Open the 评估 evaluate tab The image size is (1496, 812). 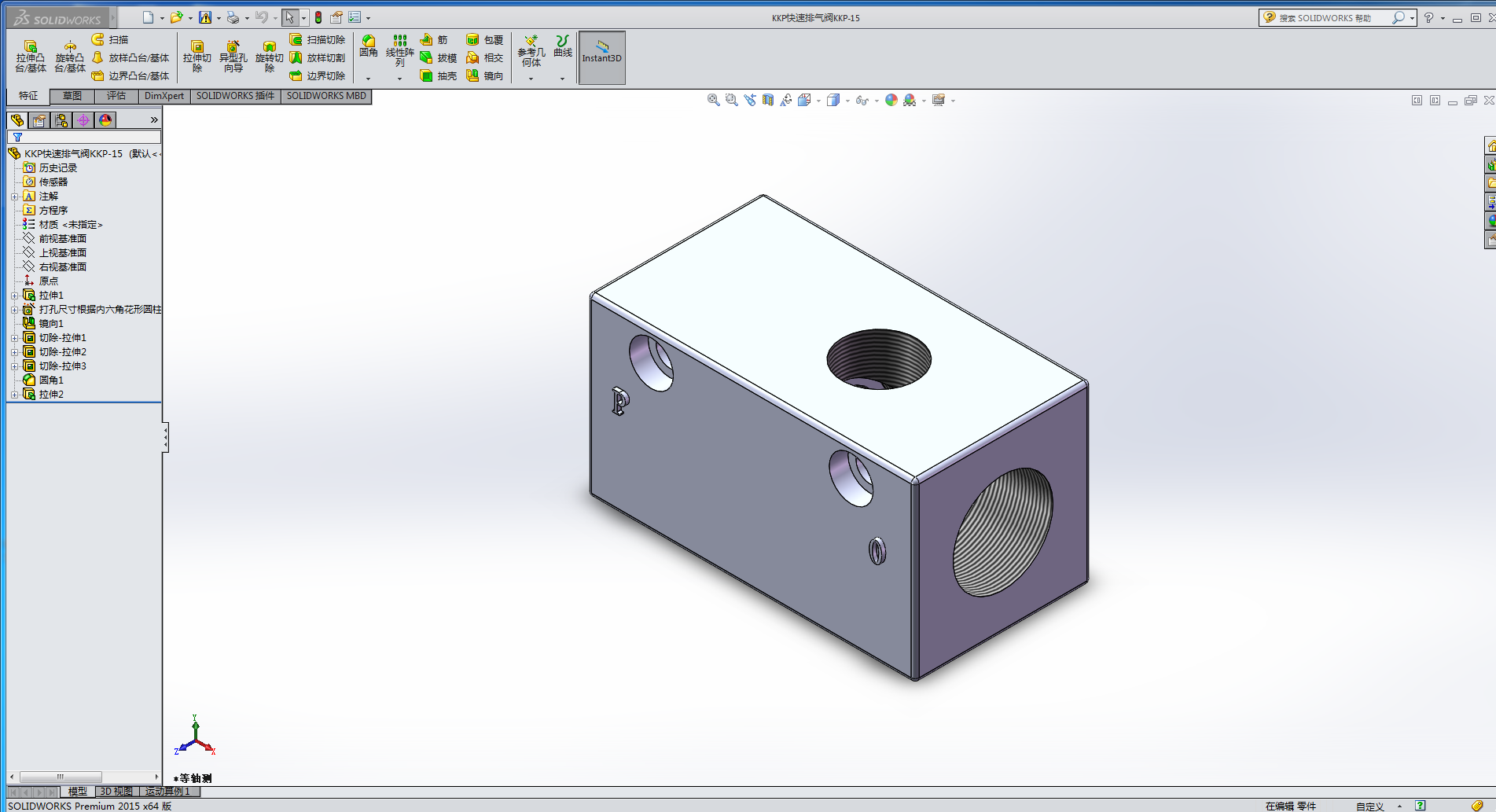pos(116,96)
